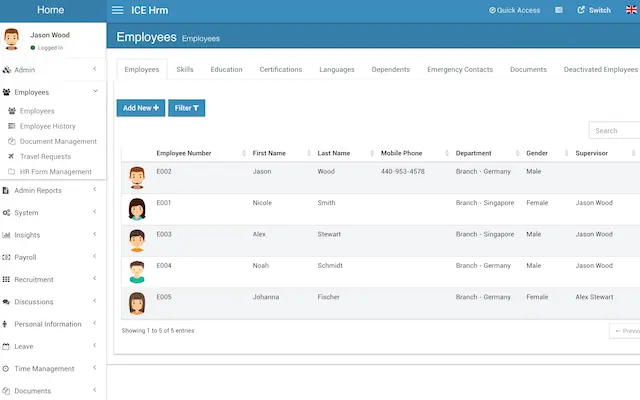The width and height of the screenshot is (640, 400).
Task: Open the messages envelope icon in header
Action: point(559,10)
